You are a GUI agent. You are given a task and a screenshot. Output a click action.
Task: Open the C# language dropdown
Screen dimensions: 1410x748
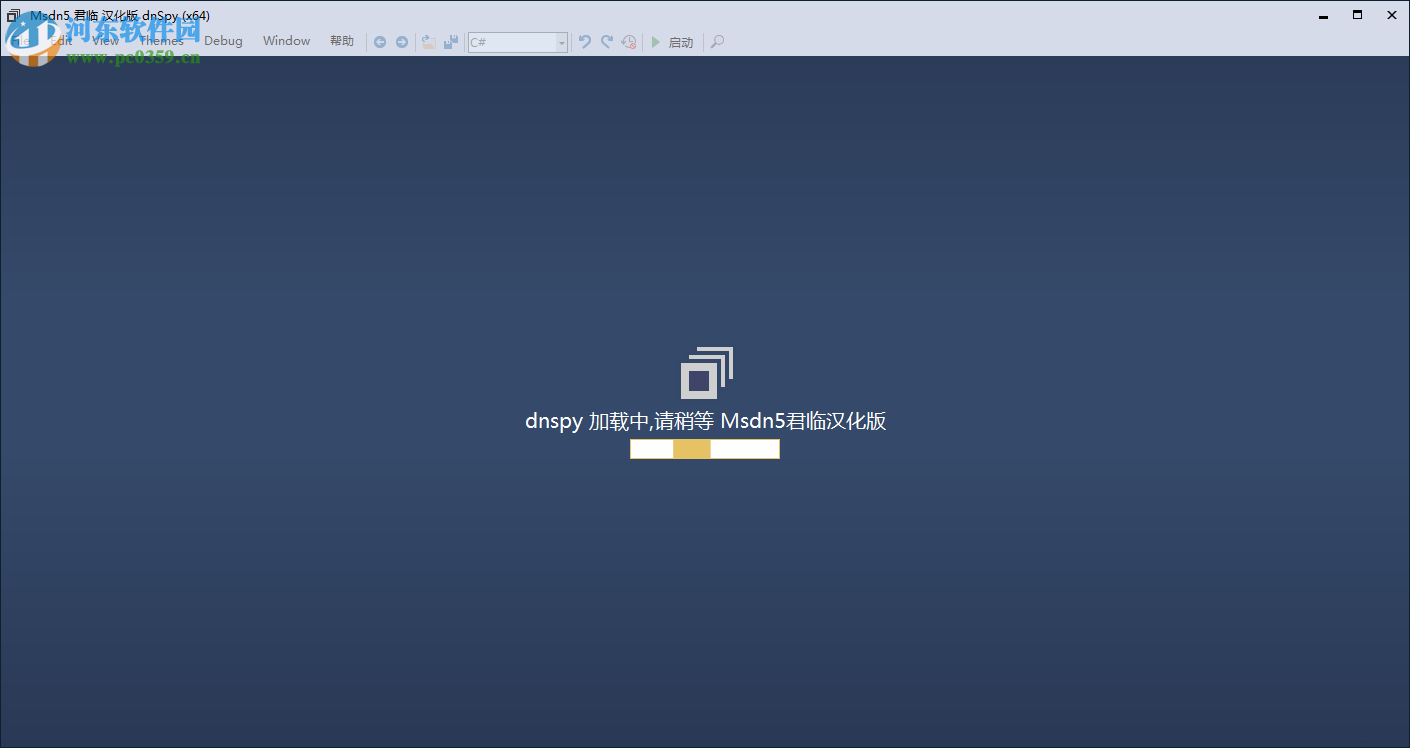[x=560, y=41]
